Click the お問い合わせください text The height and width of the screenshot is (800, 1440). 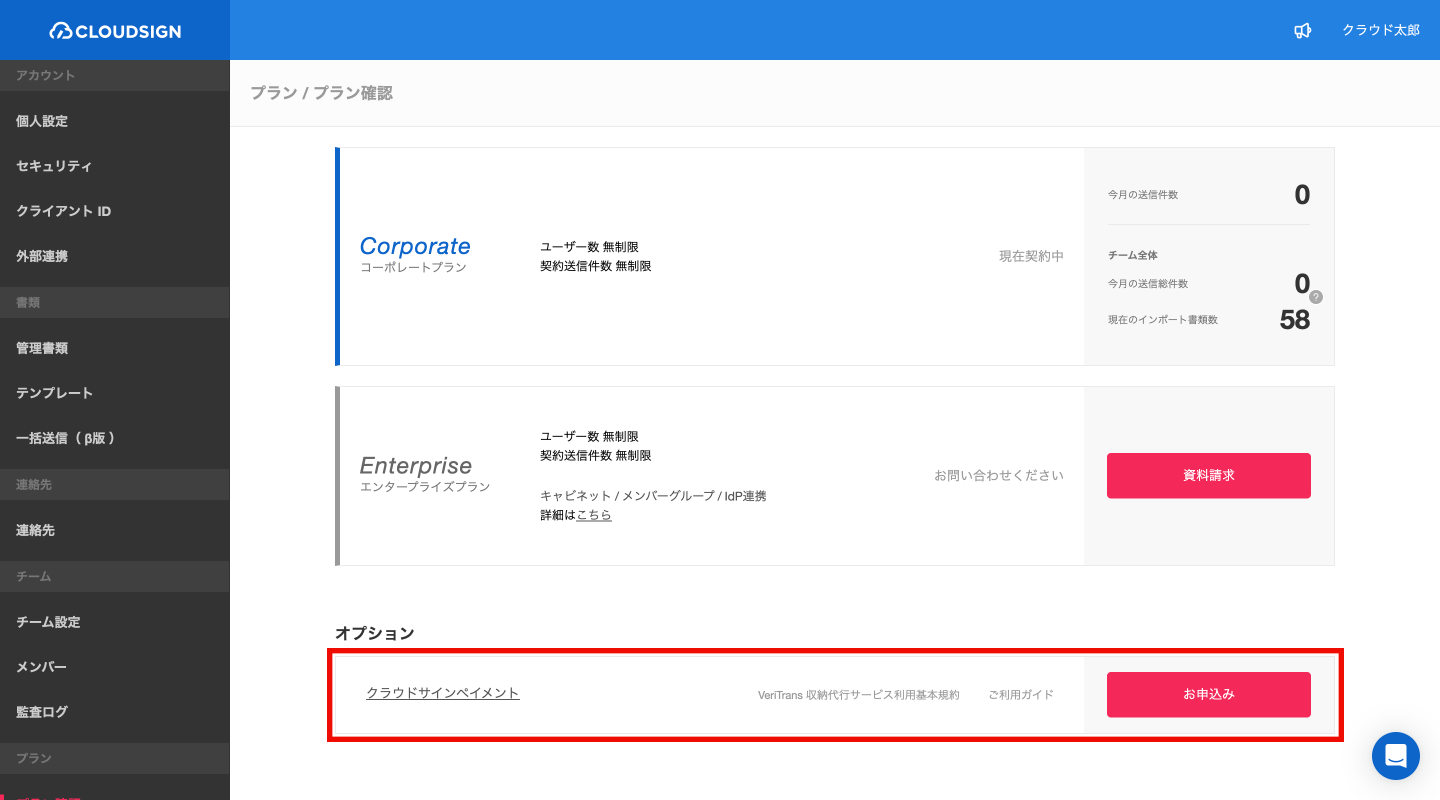999,476
